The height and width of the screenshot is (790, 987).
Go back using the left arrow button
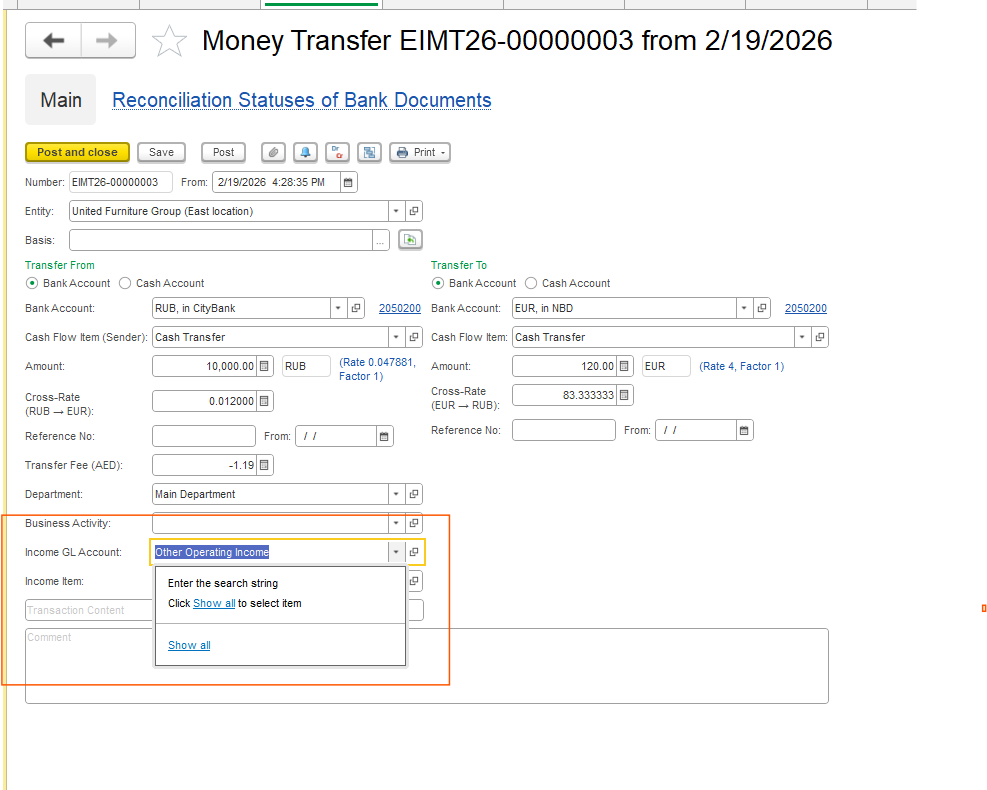pos(53,40)
